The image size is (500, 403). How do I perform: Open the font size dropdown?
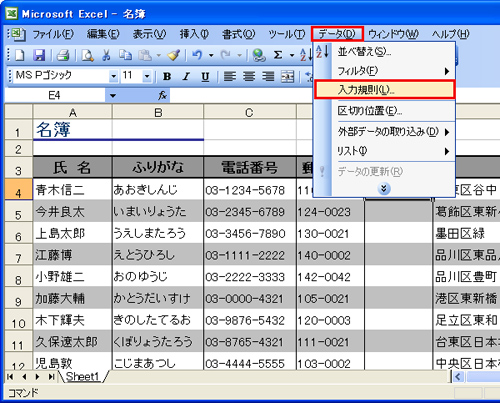click(147, 76)
